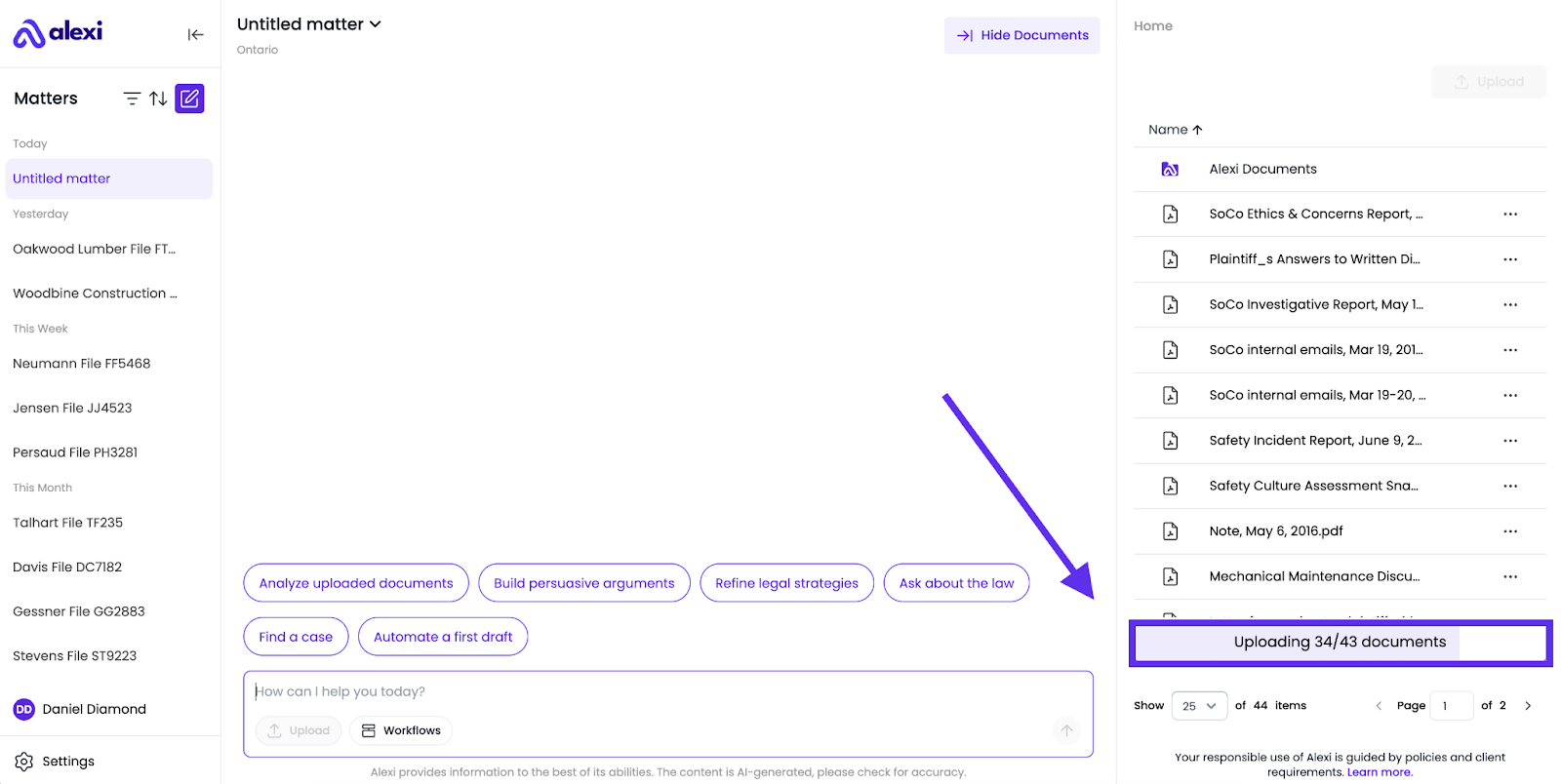Click the Alexi Documents folder name
The image size is (1561, 784).
click(1262, 170)
